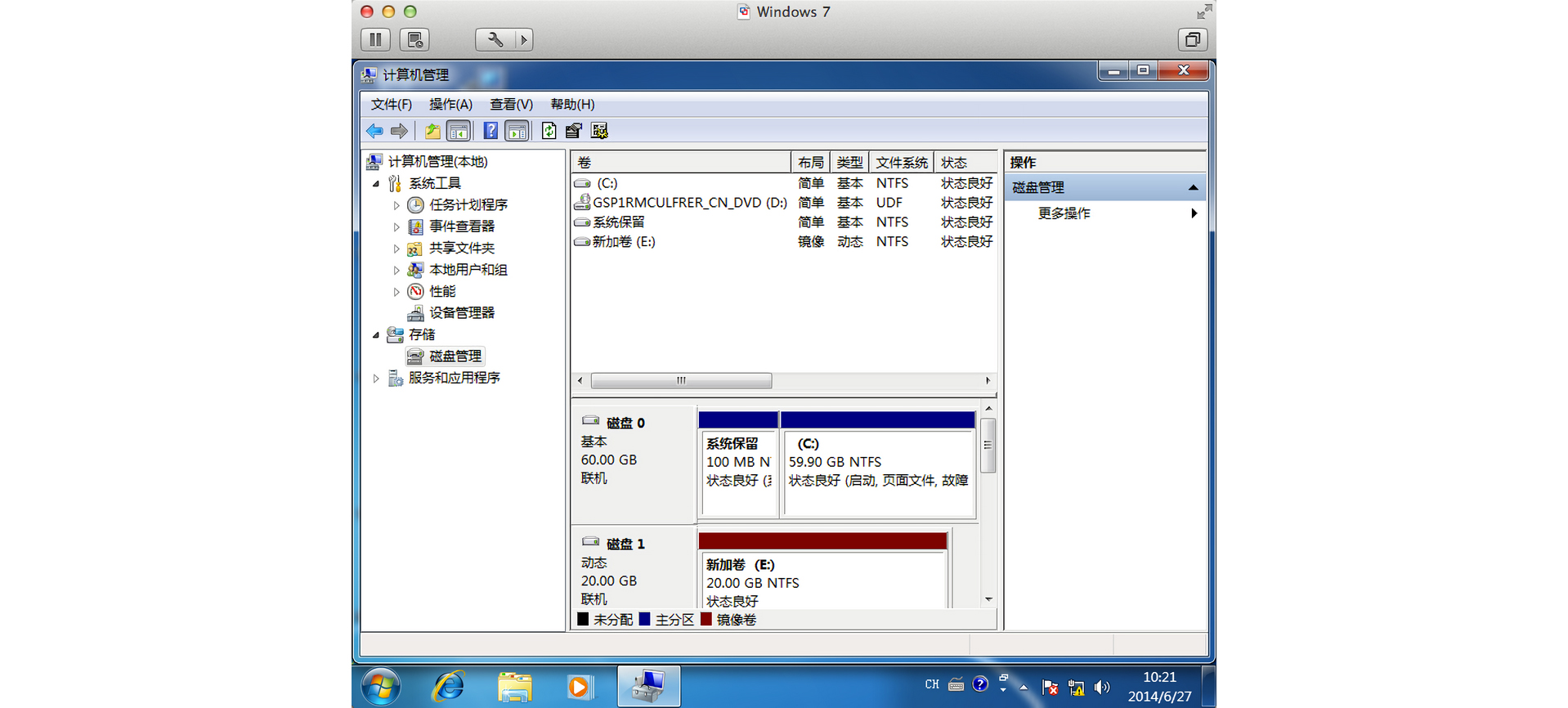Select the 新加卷 (E:) volume row
Viewport: 1568px width, 708px height.
tap(784, 242)
